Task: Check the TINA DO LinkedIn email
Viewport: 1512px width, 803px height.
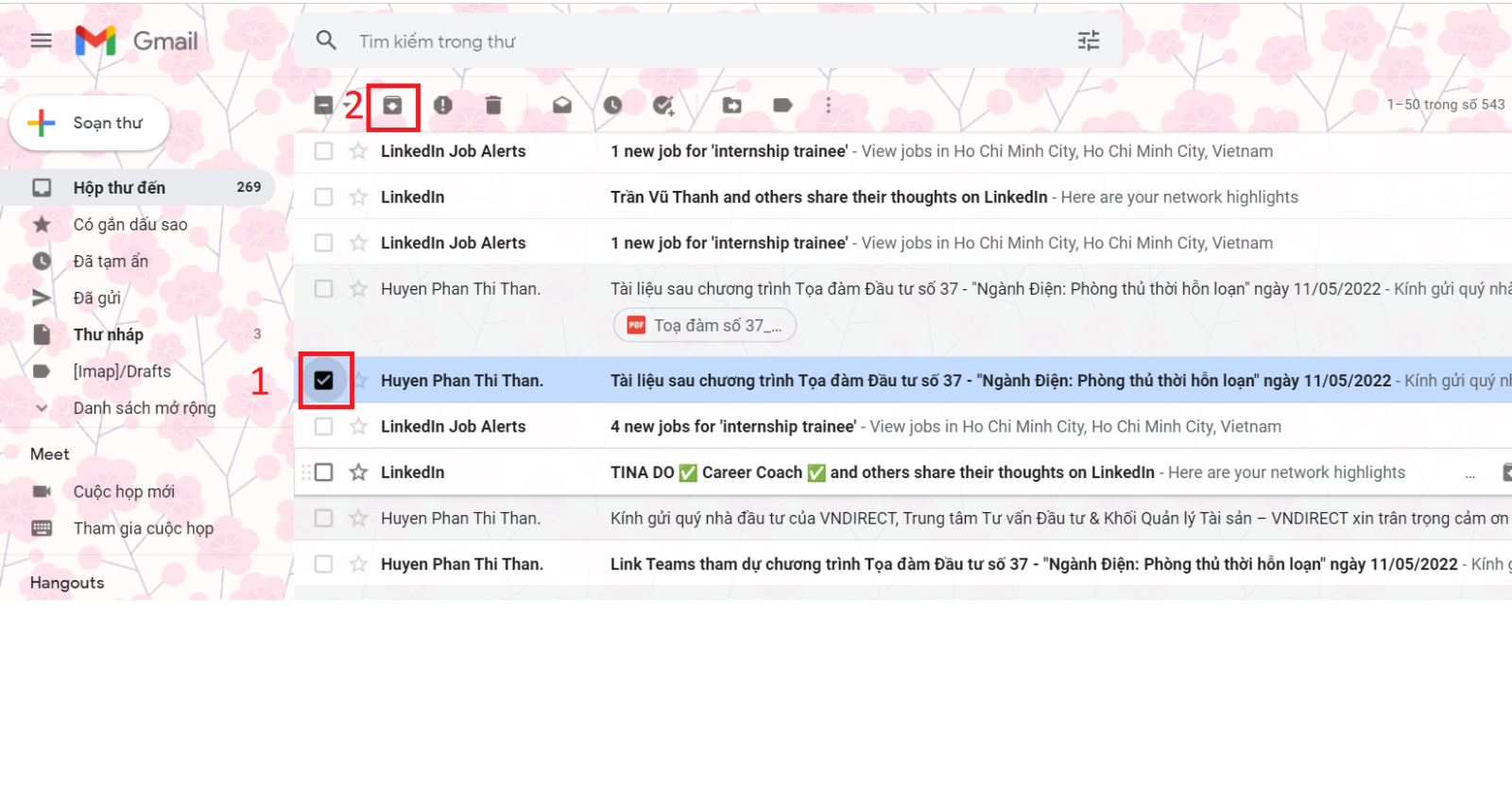Action: click(323, 471)
